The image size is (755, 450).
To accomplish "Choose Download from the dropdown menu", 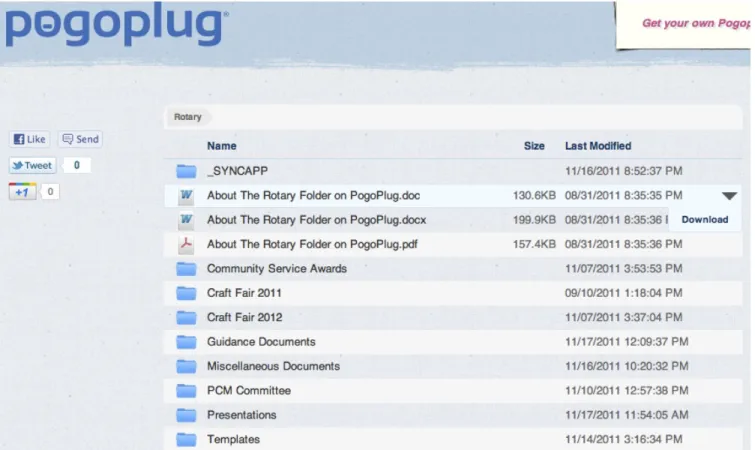I will point(704,219).
